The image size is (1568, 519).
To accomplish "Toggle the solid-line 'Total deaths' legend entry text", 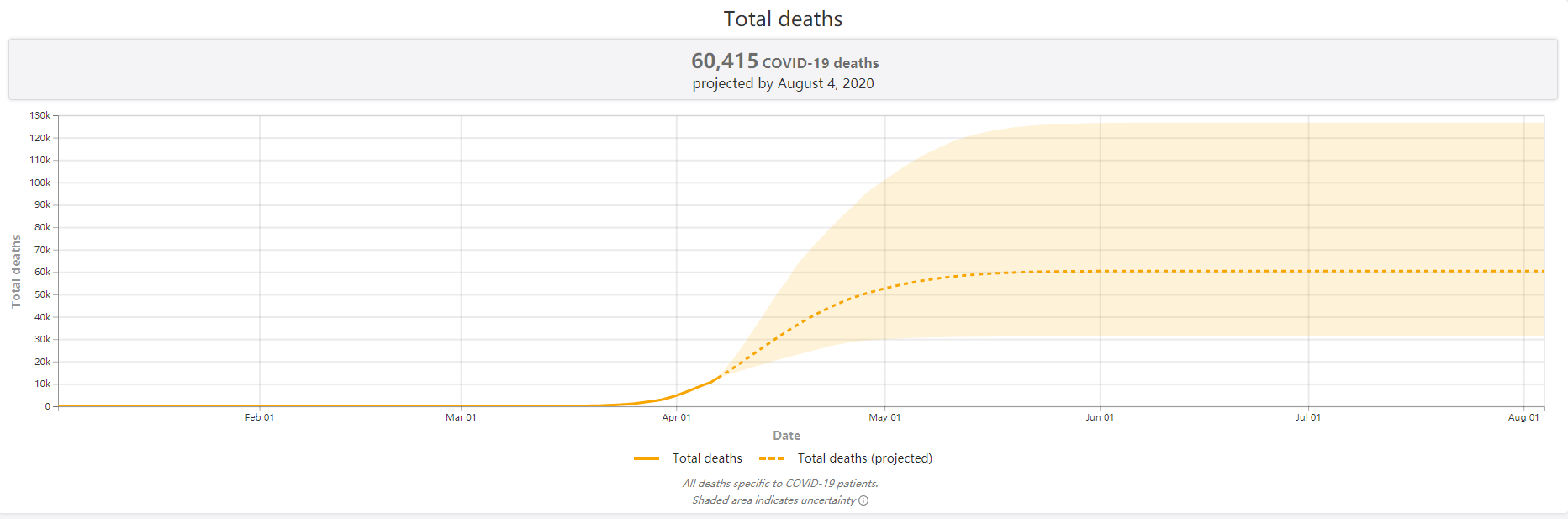I will 707,458.
